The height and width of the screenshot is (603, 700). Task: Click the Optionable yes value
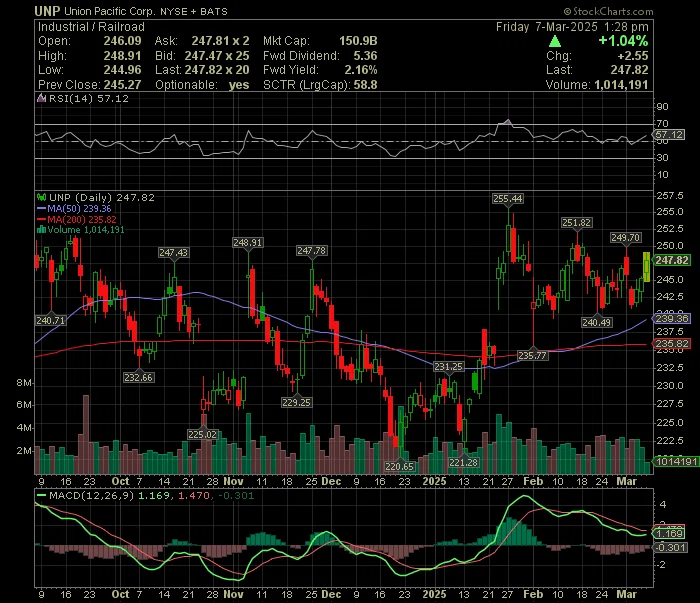pyautogui.click(x=239, y=85)
